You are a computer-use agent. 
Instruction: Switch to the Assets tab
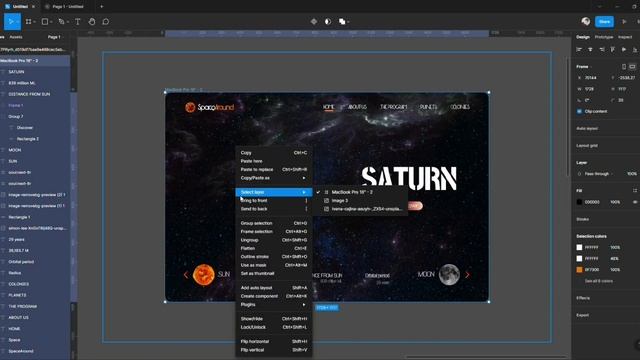pyautogui.click(x=16, y=37)
